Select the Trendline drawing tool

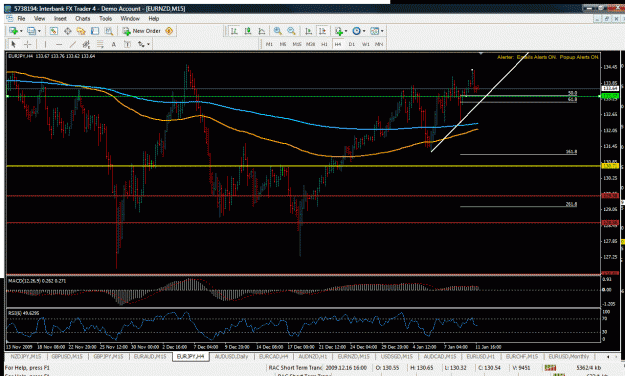73,44
